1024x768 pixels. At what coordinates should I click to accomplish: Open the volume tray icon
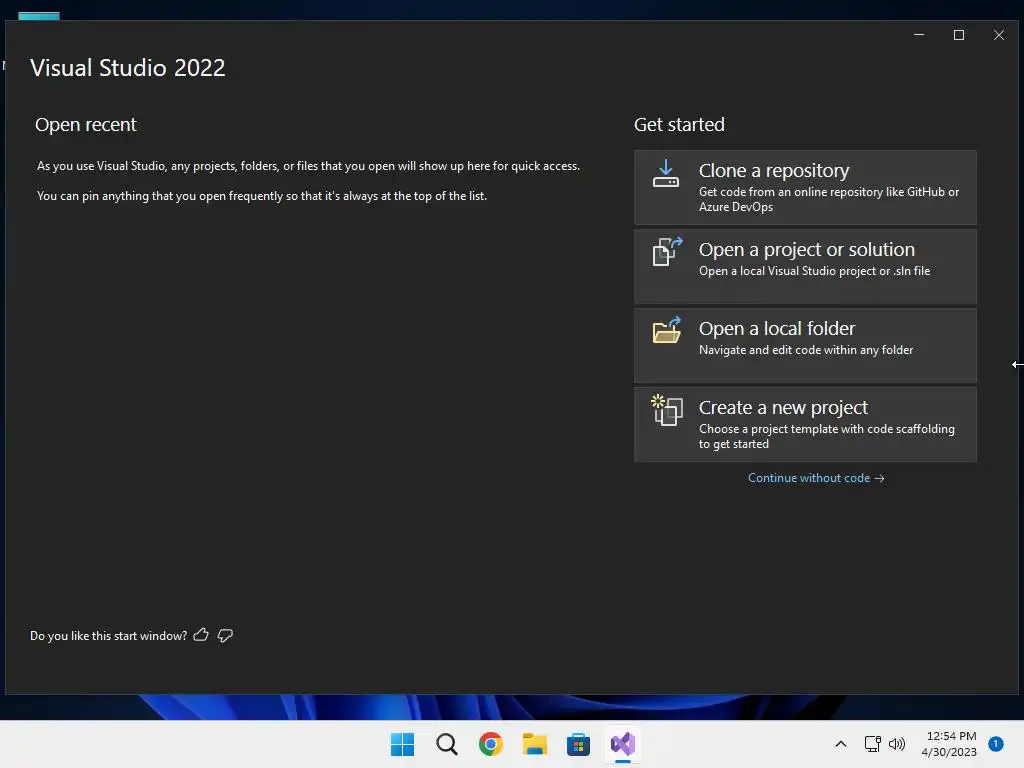coord(897,744)
